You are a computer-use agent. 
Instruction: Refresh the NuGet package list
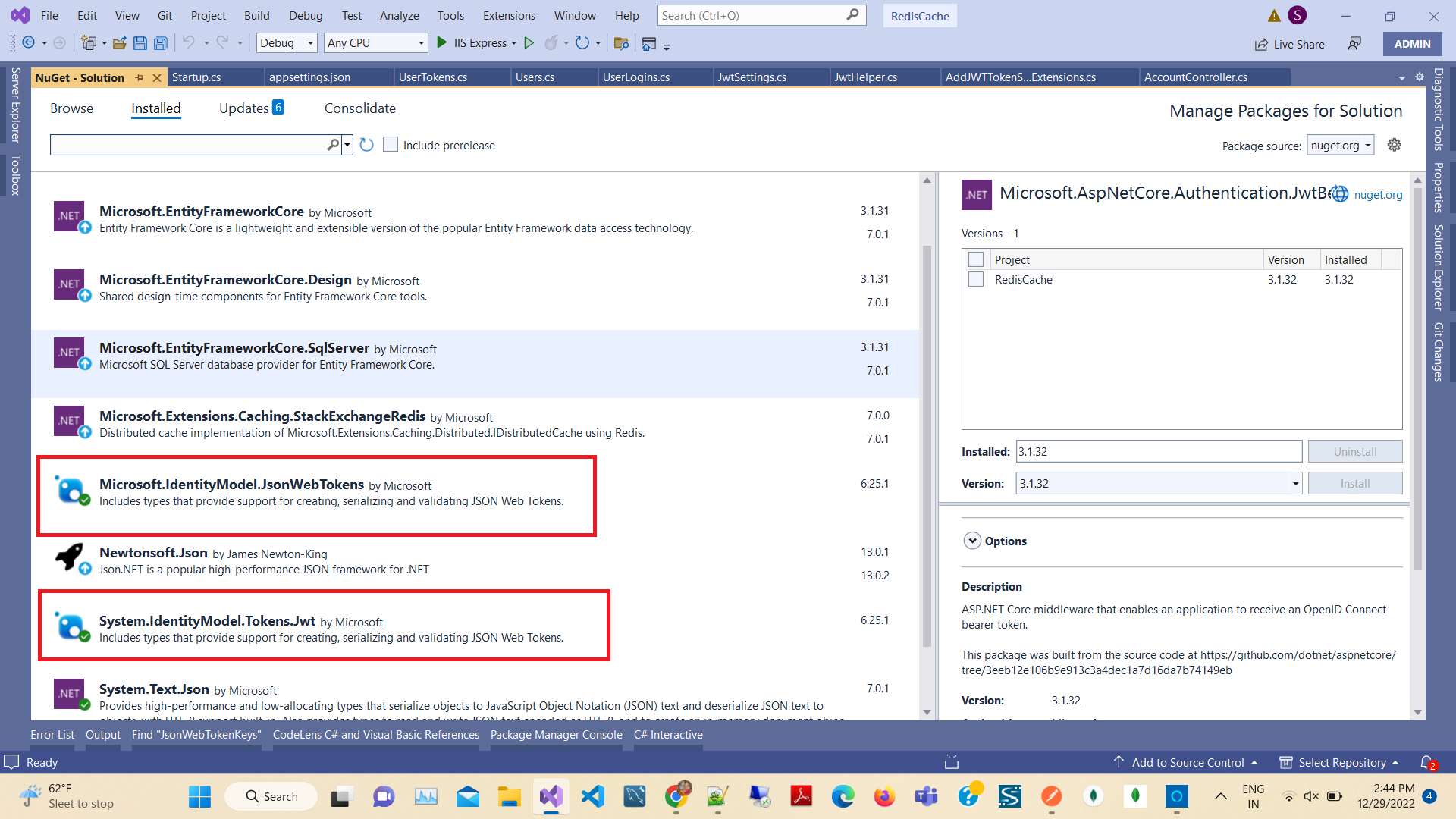(367, 145)
